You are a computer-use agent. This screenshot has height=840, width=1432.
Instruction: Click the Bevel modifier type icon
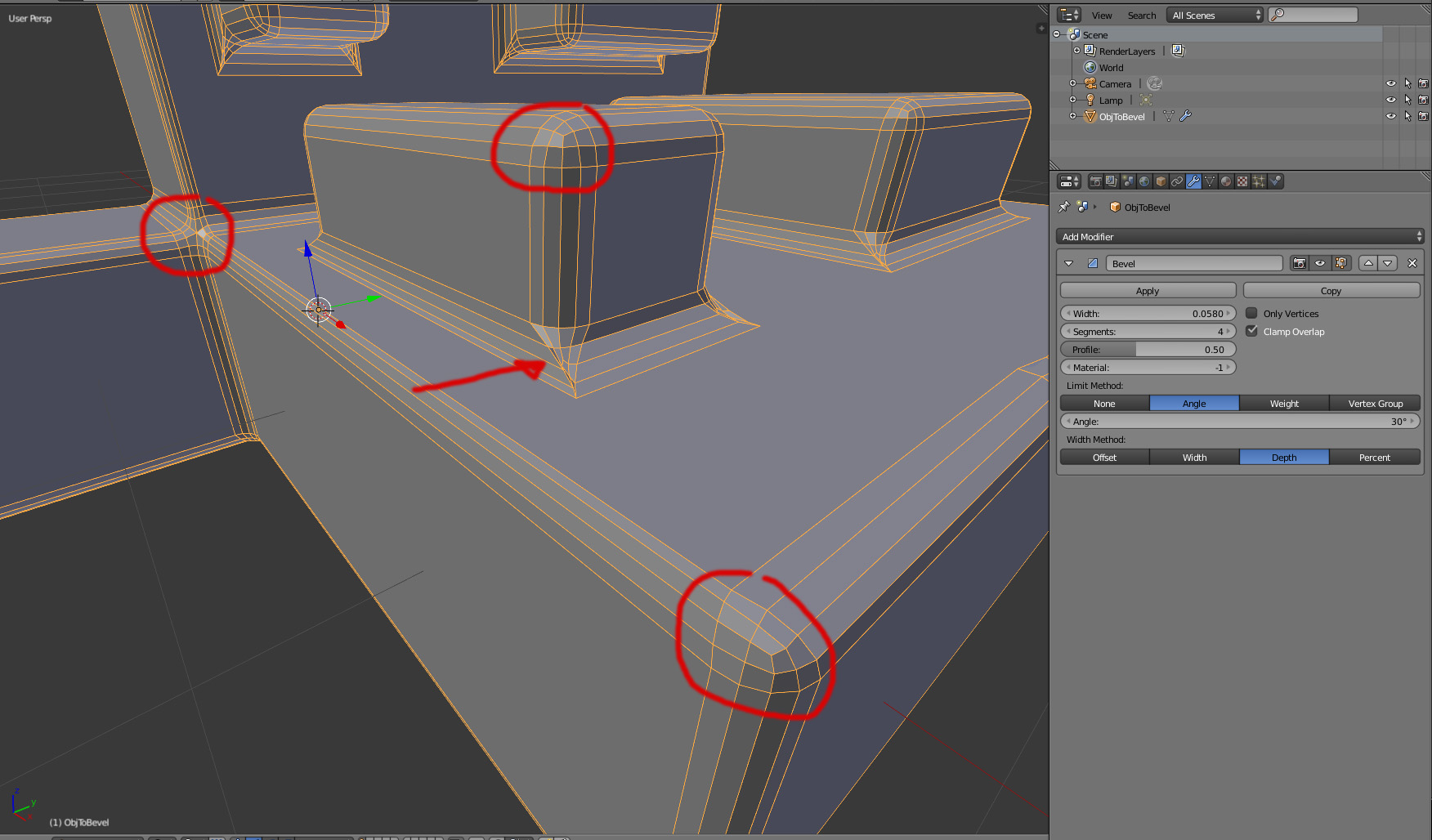tap(1093, 263)
